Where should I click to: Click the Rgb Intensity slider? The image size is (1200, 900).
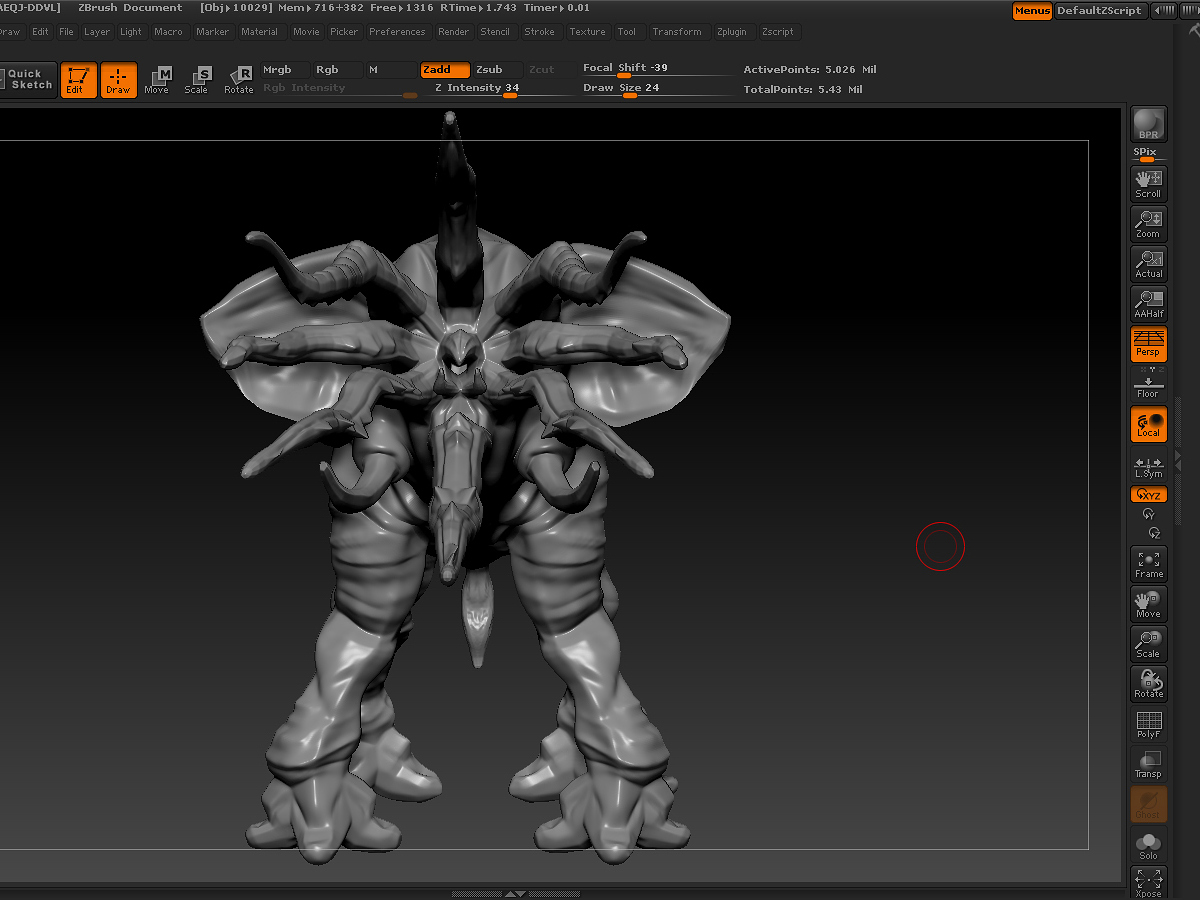[x=340, y=88]
